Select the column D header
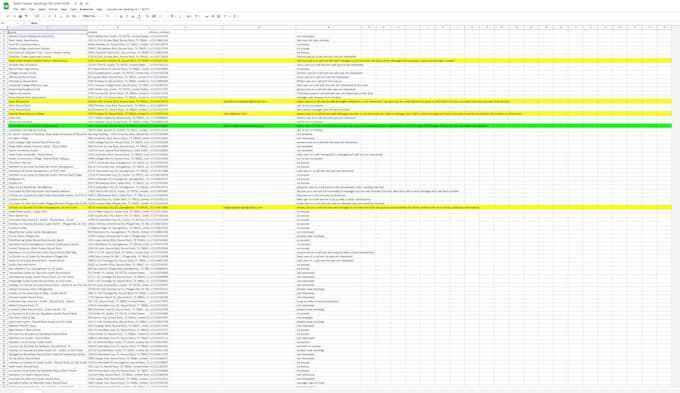The width and height of the screenshot is (680, 393). 259,28
